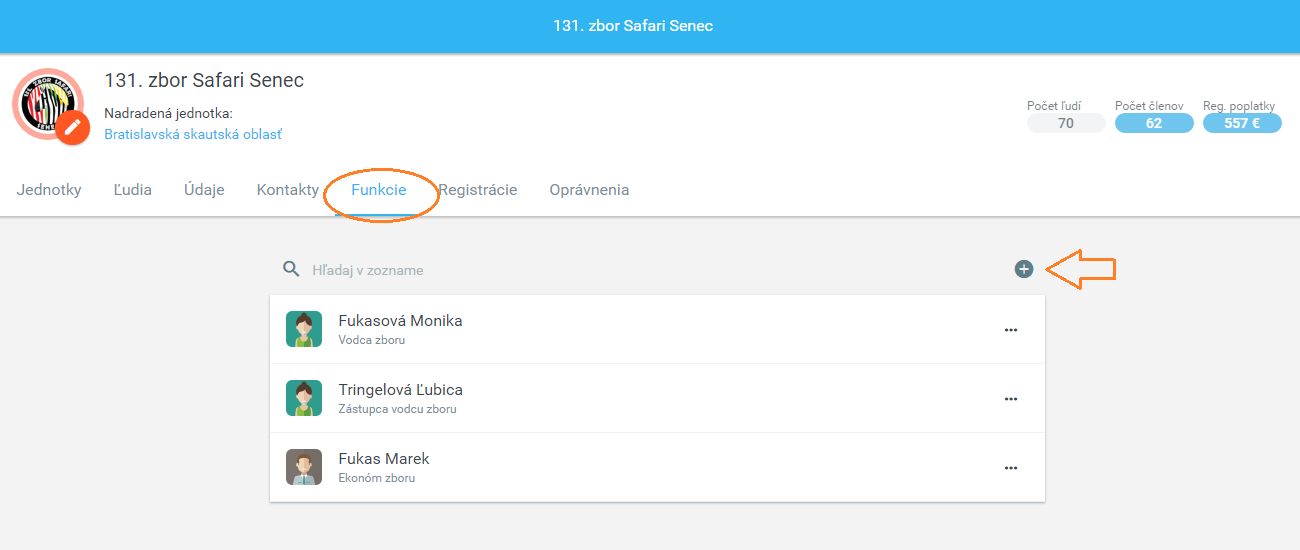The height and width of the screenshot is (550, 1300).
Task: Click the Reg. poplatky 557 € badge
Action: pos(1242,123)
